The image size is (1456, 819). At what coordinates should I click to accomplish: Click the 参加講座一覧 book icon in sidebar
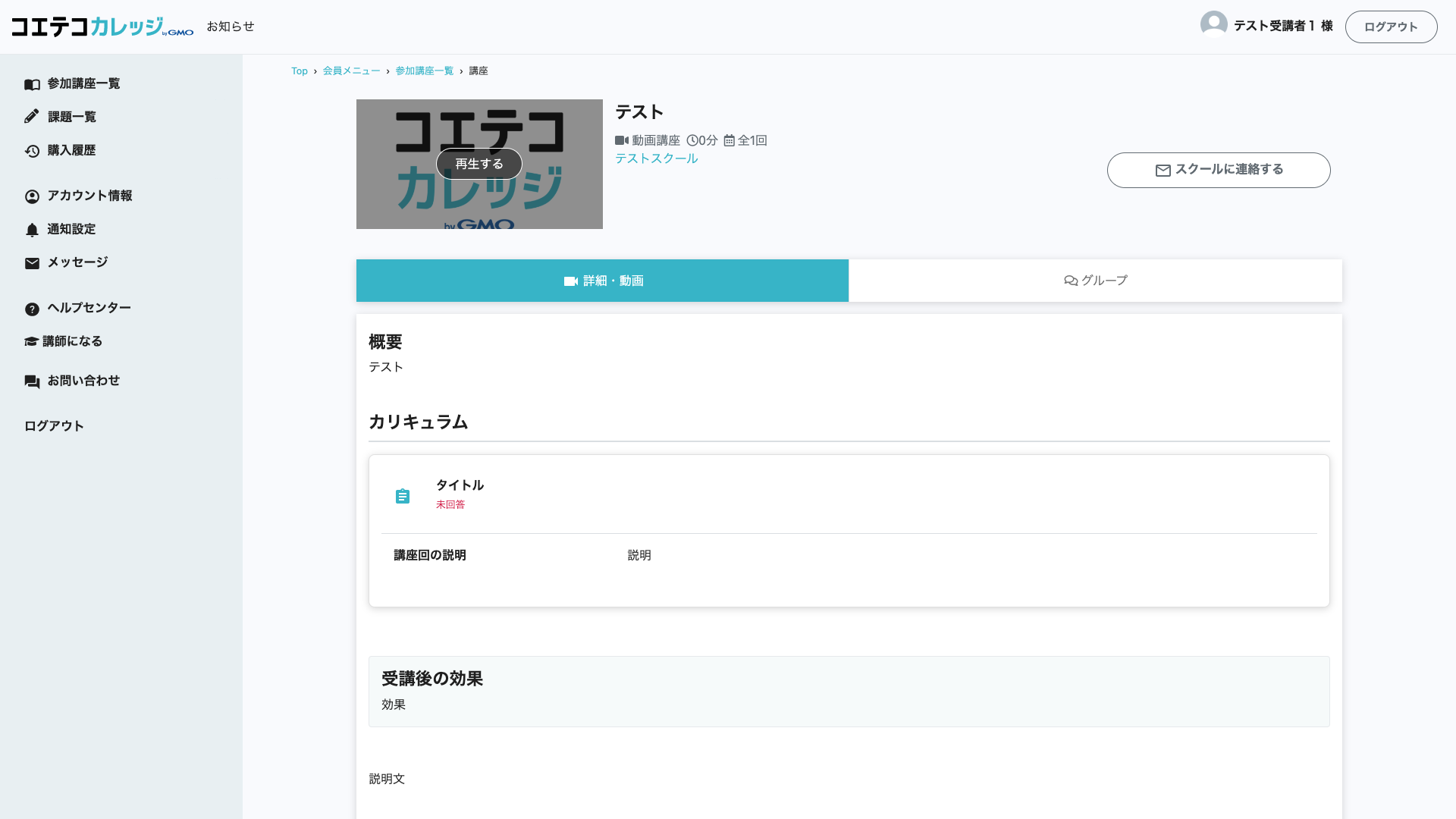[32, 84]
